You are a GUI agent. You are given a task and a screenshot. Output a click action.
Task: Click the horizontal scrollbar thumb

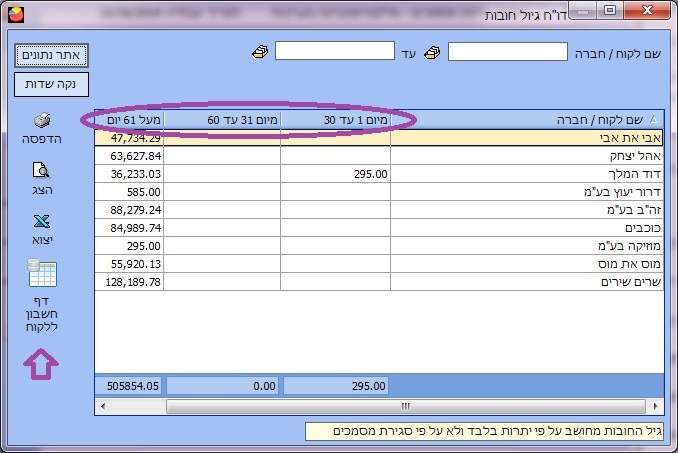[406, 406]
